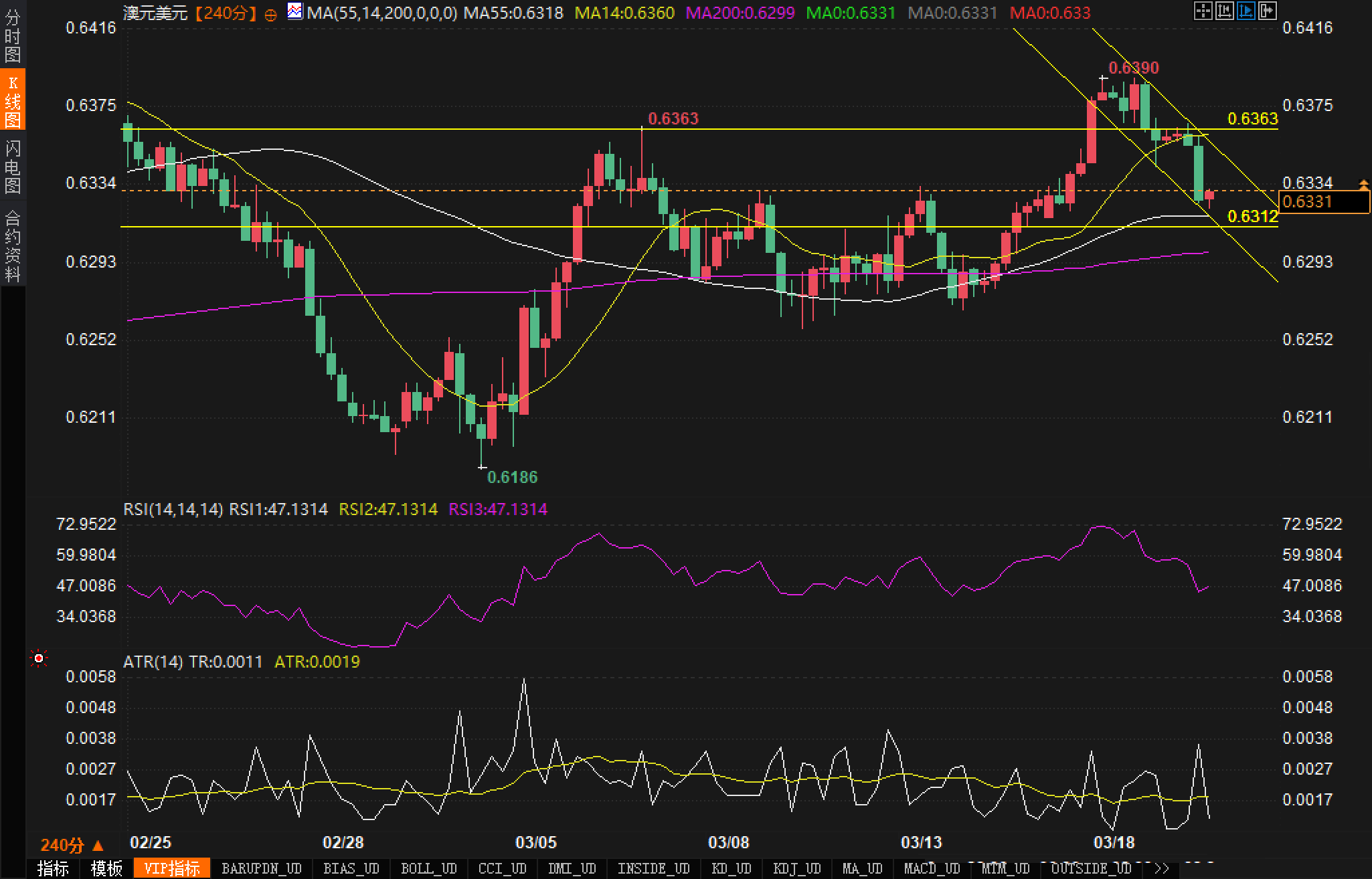This screenshot has width=1372, height=879.
Task: Apply the BOLL_UD indicator
Action: (428, 868)
